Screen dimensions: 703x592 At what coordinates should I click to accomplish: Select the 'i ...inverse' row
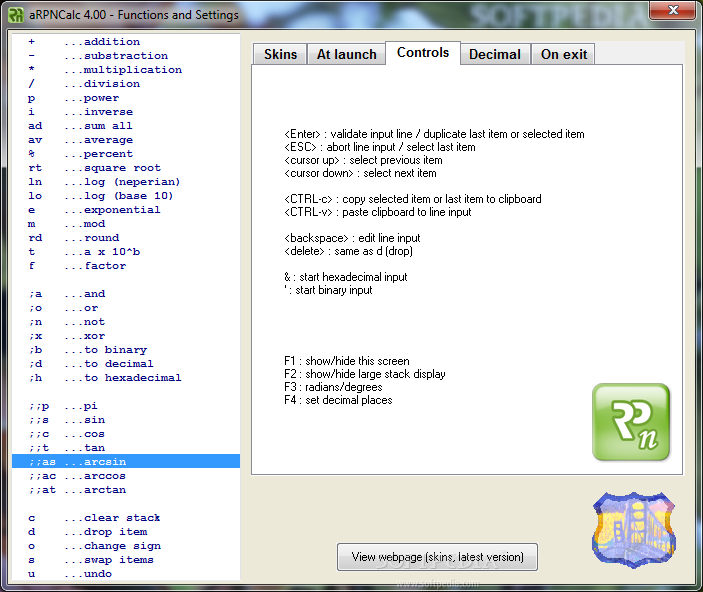coord(126,112)
